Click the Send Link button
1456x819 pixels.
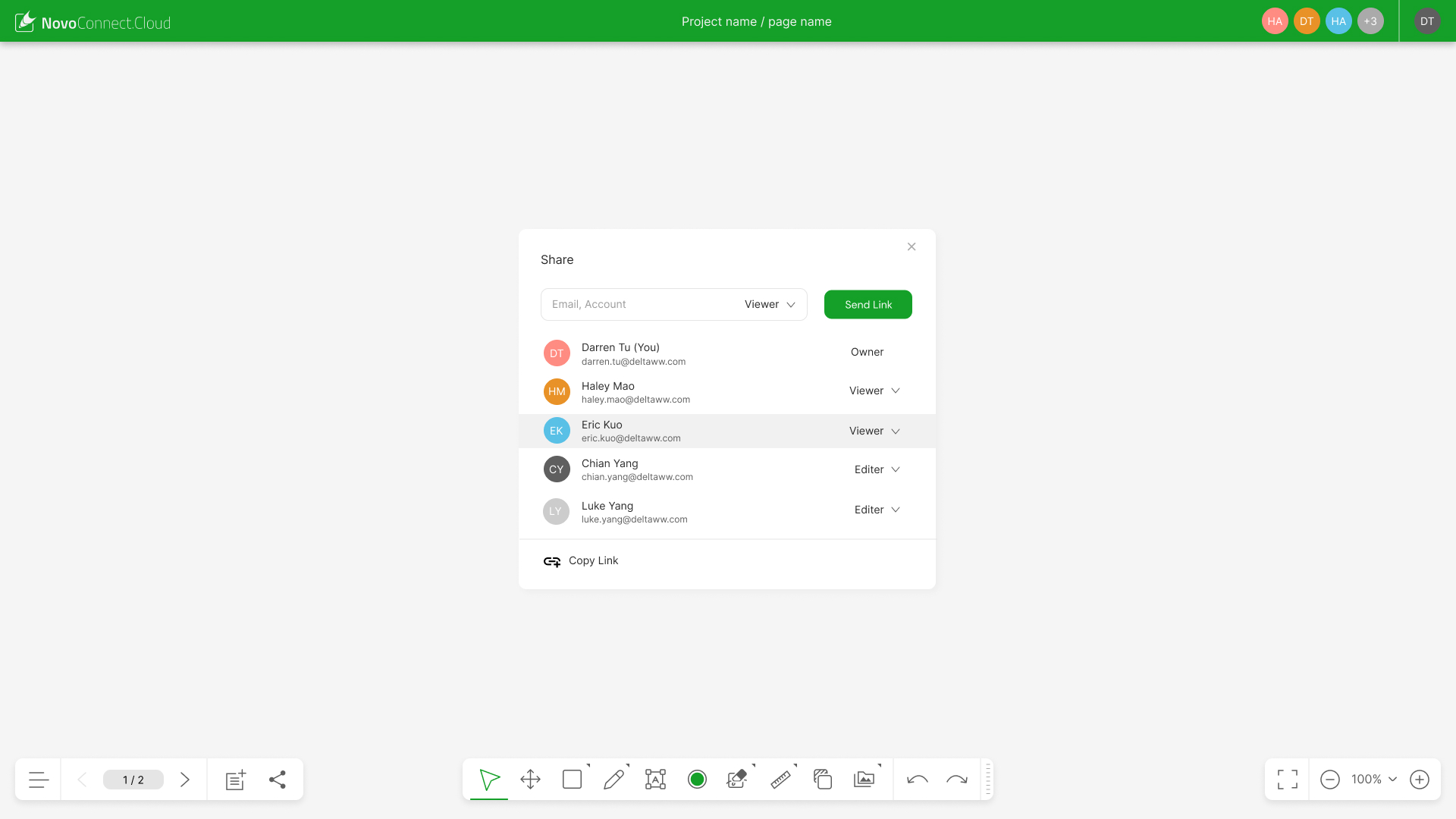pyautogui.click(x=868, y=304)
